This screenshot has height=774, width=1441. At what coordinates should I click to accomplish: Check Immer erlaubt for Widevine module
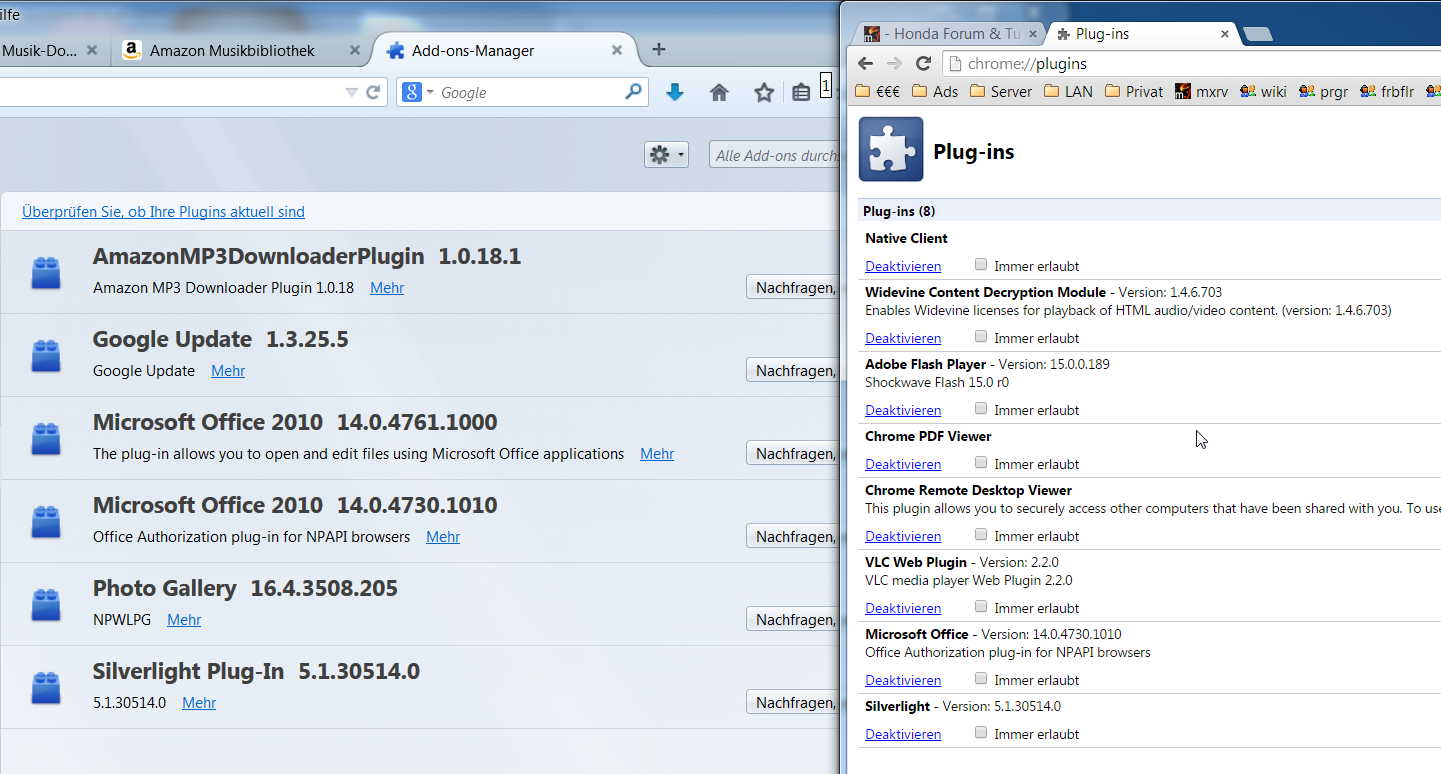coord(981,337)
